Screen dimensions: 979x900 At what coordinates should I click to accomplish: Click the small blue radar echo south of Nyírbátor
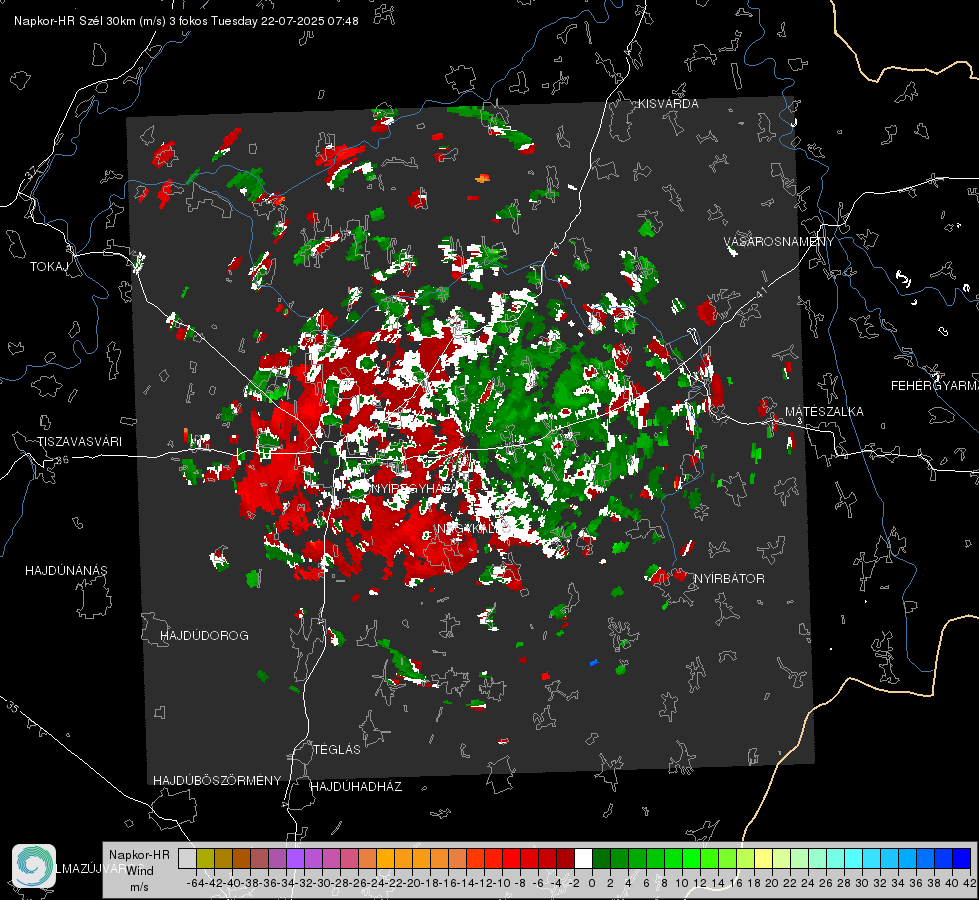coord(594,662)
